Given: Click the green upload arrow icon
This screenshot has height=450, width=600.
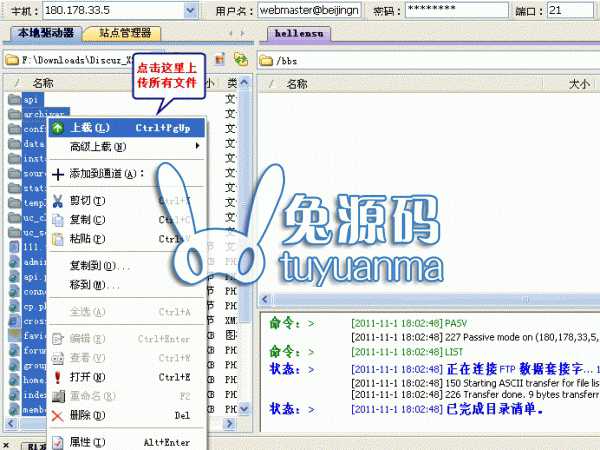Looking at the screenshot, I should click(x=58, y=128).
